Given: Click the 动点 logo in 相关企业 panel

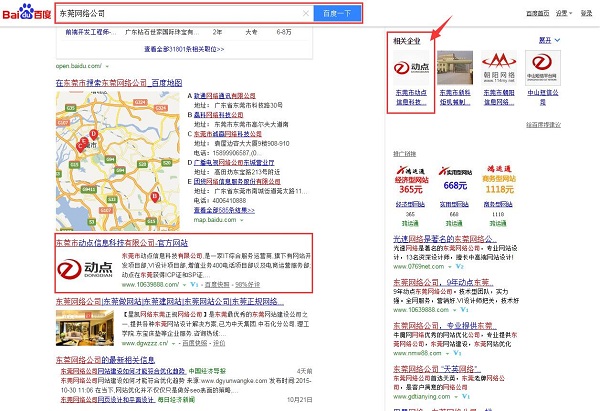Looking at the screenshot, I should coord(411,68).
